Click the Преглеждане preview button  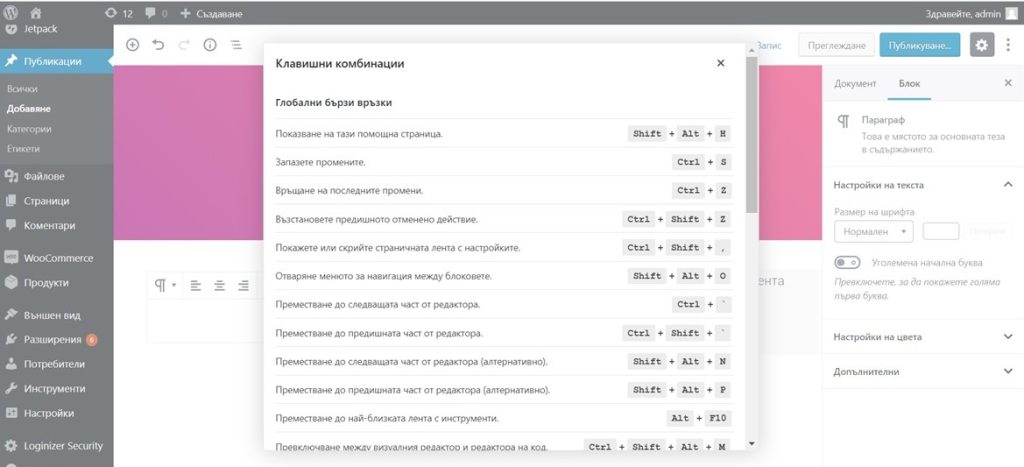point(835,45)
